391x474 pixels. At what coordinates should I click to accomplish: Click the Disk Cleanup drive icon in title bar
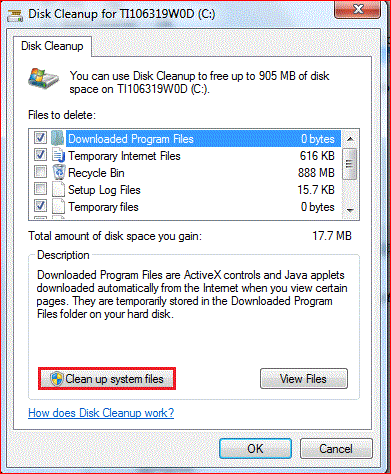click(15, 15)
